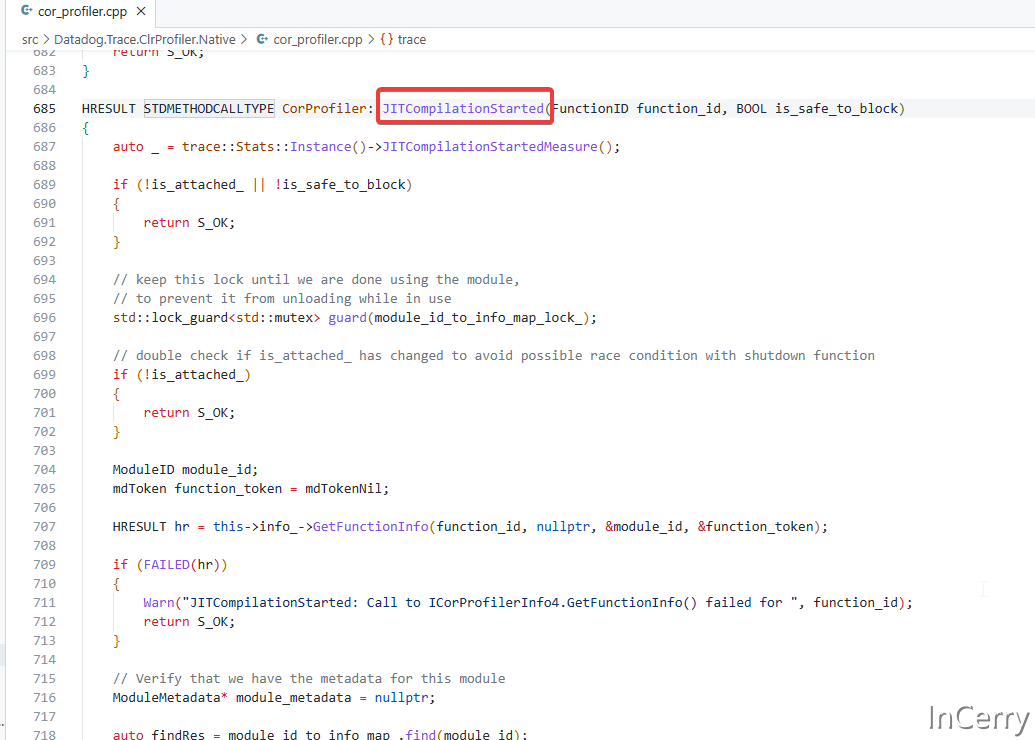Click the highlighted JITCompilationStarted method name
Screen dimensions: 1035x740
tap(463, 108)
